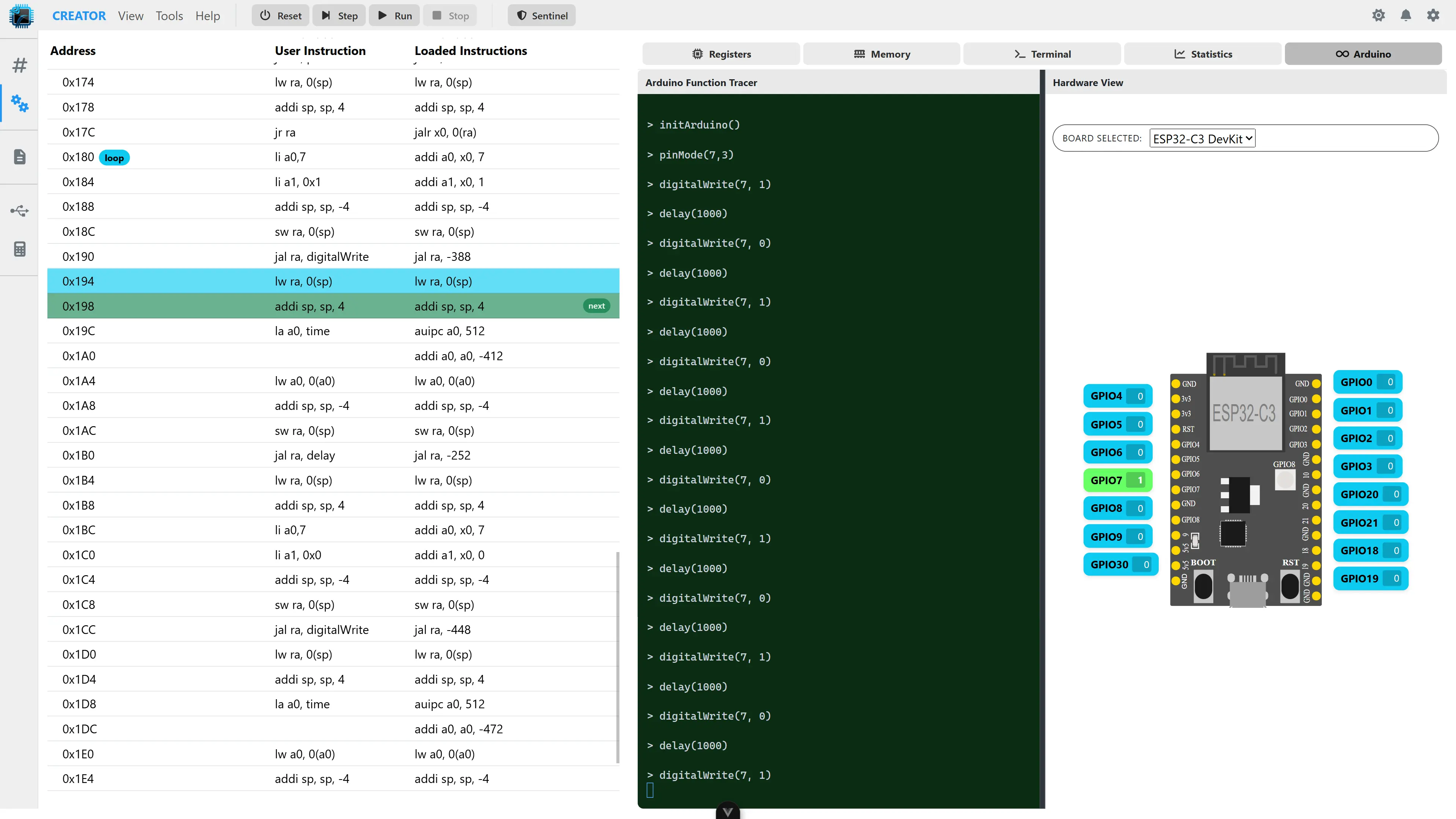This screenshot has width=1456, height=819.
Task: Click the row at address 0x17C
Action: coord(333,132)
